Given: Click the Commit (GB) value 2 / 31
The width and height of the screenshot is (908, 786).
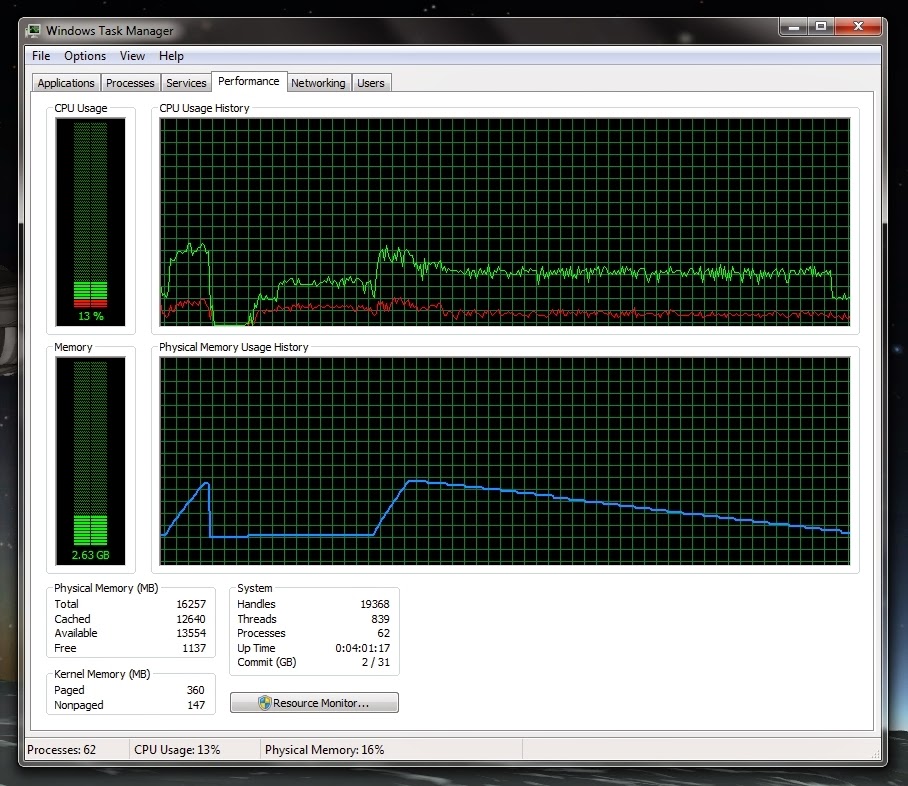Looking at the screenshot, I should tap(376, 662).
